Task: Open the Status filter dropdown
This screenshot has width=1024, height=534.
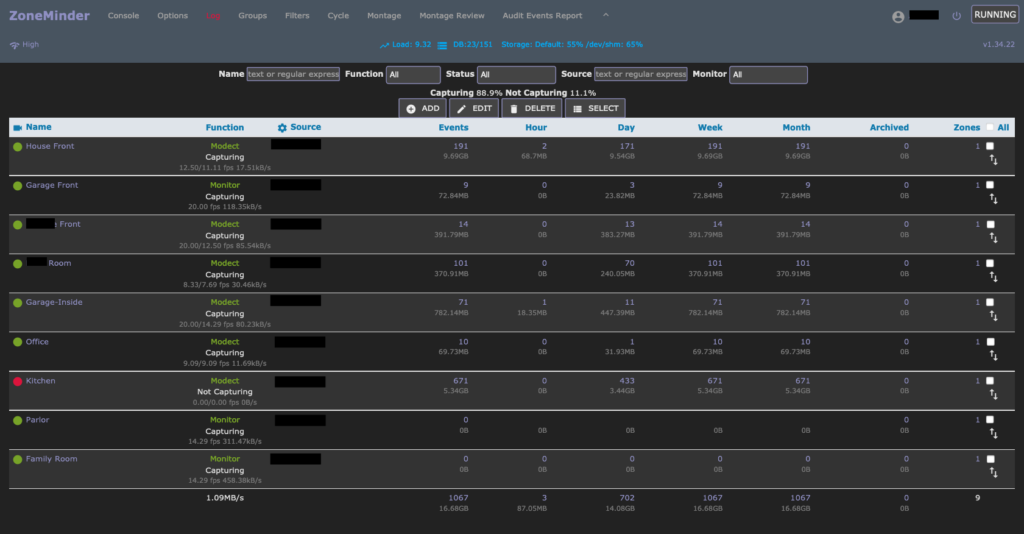Action: (x=516, y=75)
